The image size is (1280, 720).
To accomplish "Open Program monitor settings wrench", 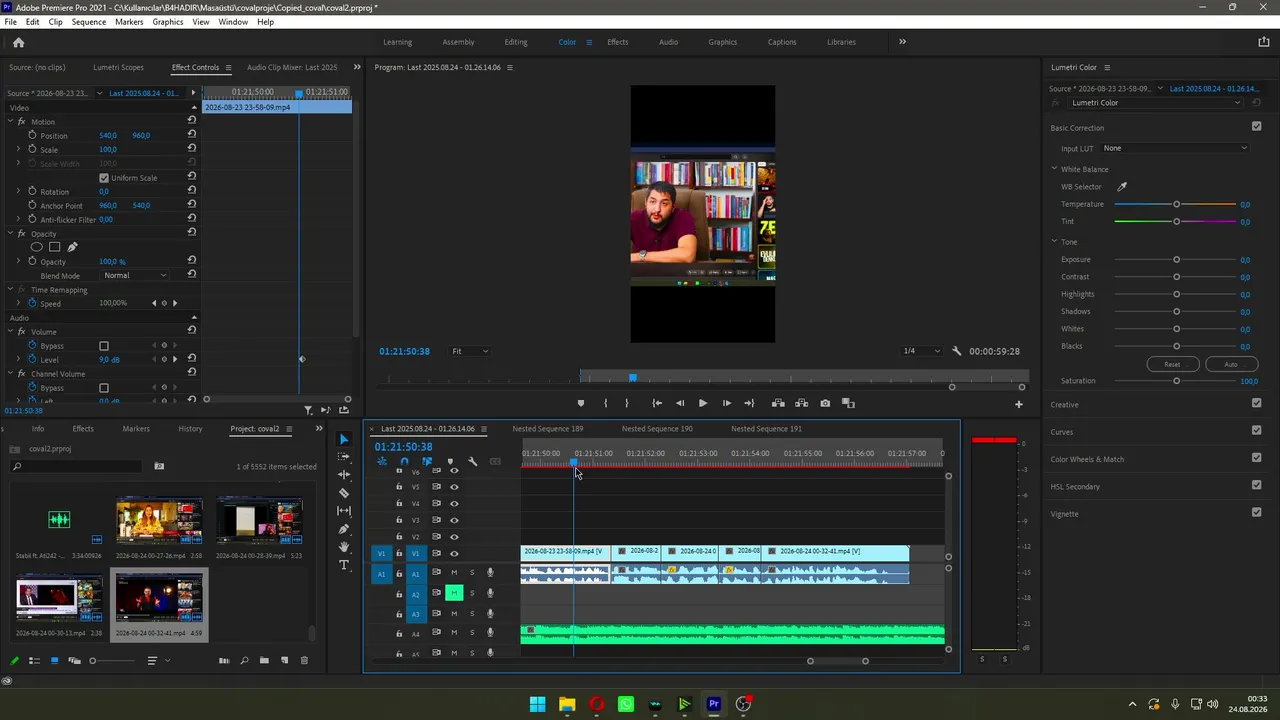I will click(x=957, y=351).
